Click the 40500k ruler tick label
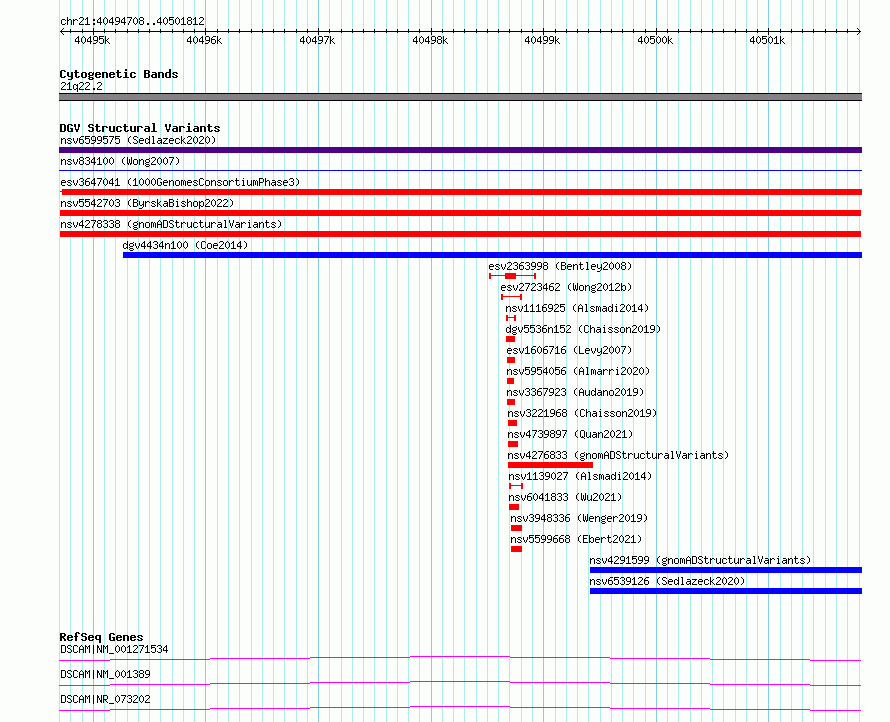 [655, 40]
